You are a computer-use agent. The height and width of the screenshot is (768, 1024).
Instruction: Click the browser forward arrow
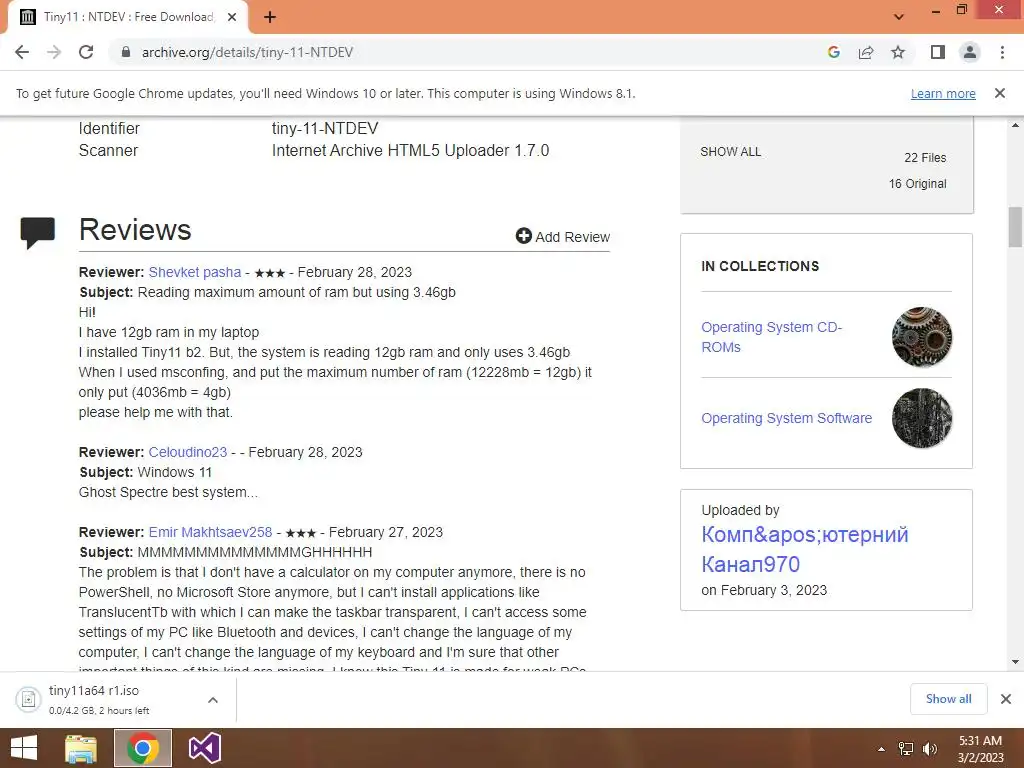54,52
